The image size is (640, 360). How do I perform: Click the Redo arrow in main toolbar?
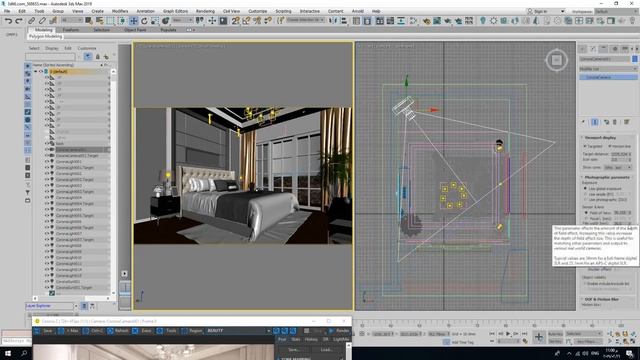[18, 20]
